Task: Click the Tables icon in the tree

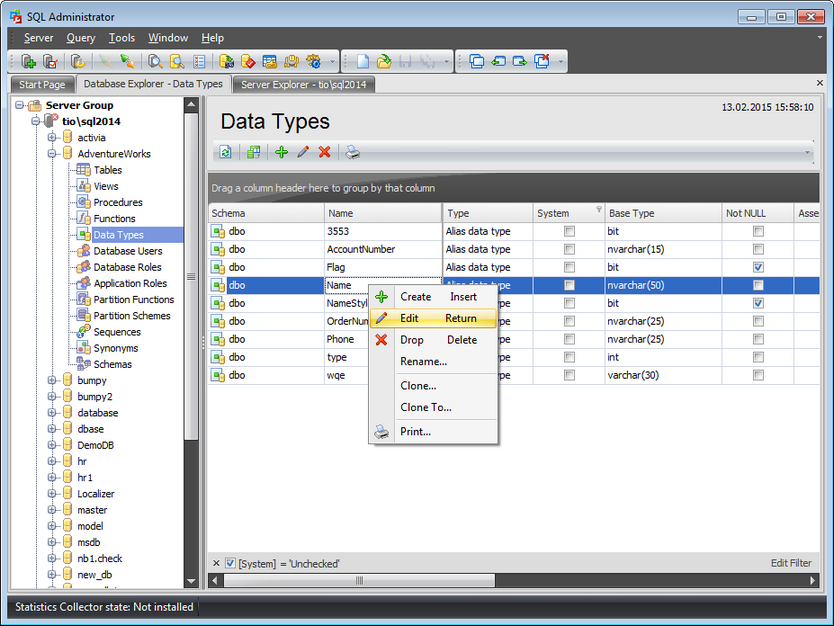Action: coord(84,170)
